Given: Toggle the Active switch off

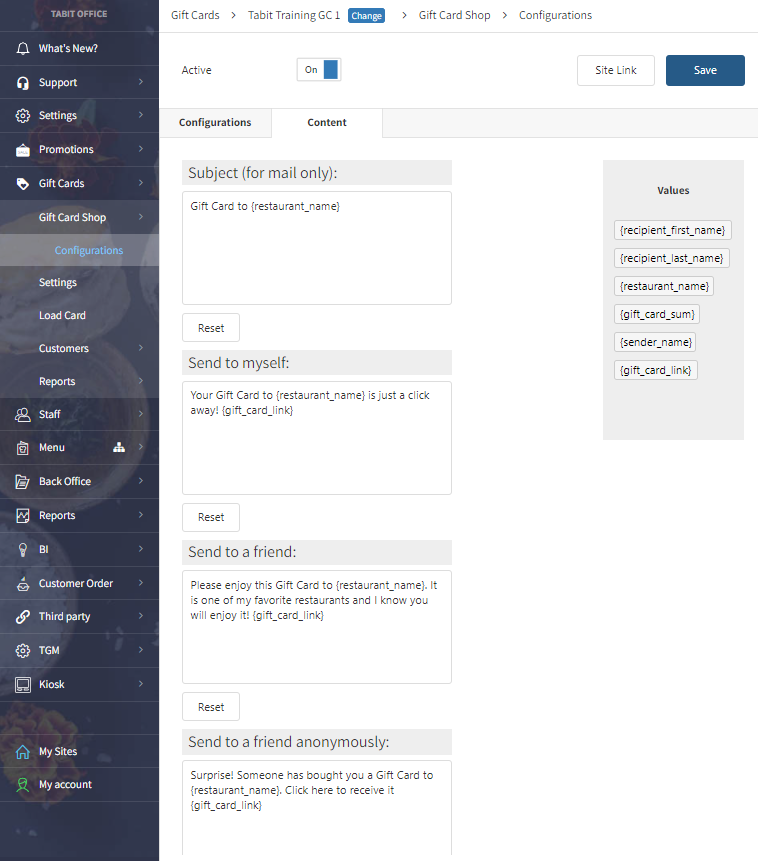Looking at the screenshot, I should [x=319, y=70].
